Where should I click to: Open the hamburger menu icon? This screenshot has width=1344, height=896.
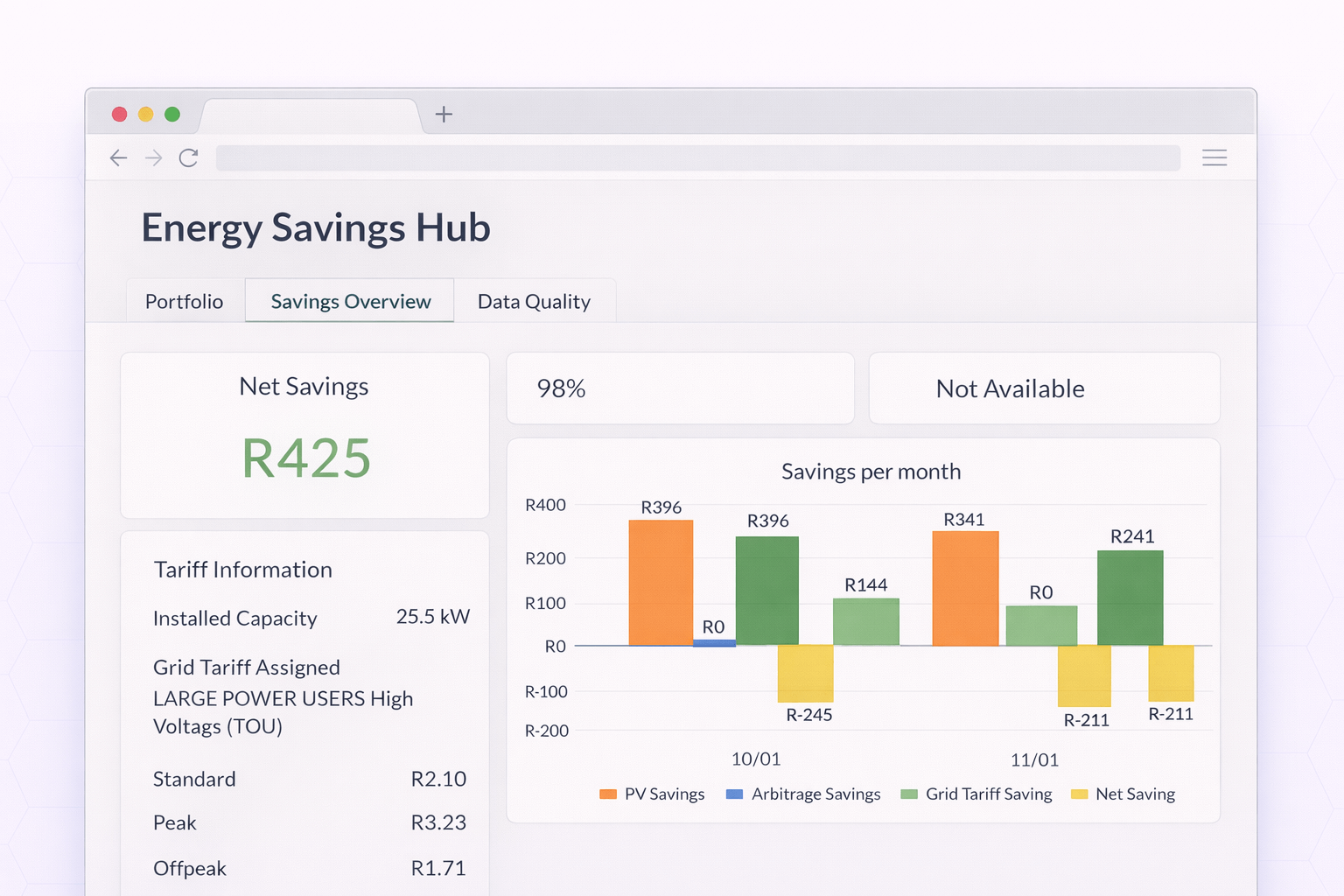pos(1214,157)
